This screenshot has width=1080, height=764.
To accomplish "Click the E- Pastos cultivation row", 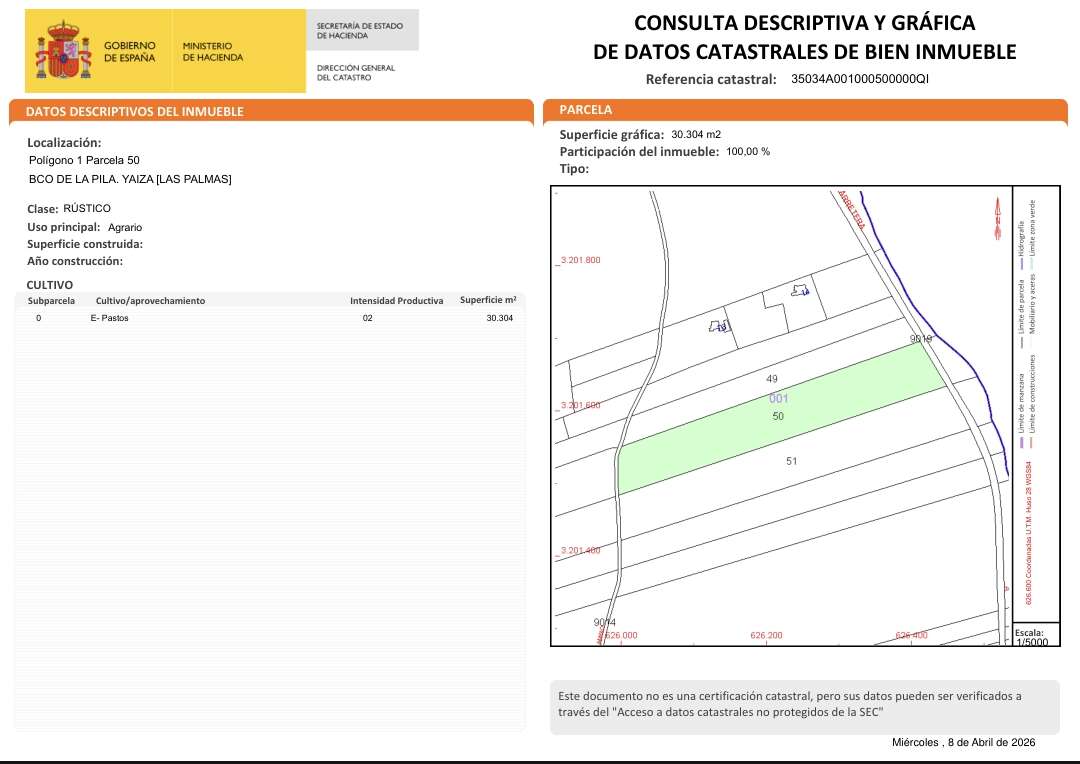I will click(109, 318).
